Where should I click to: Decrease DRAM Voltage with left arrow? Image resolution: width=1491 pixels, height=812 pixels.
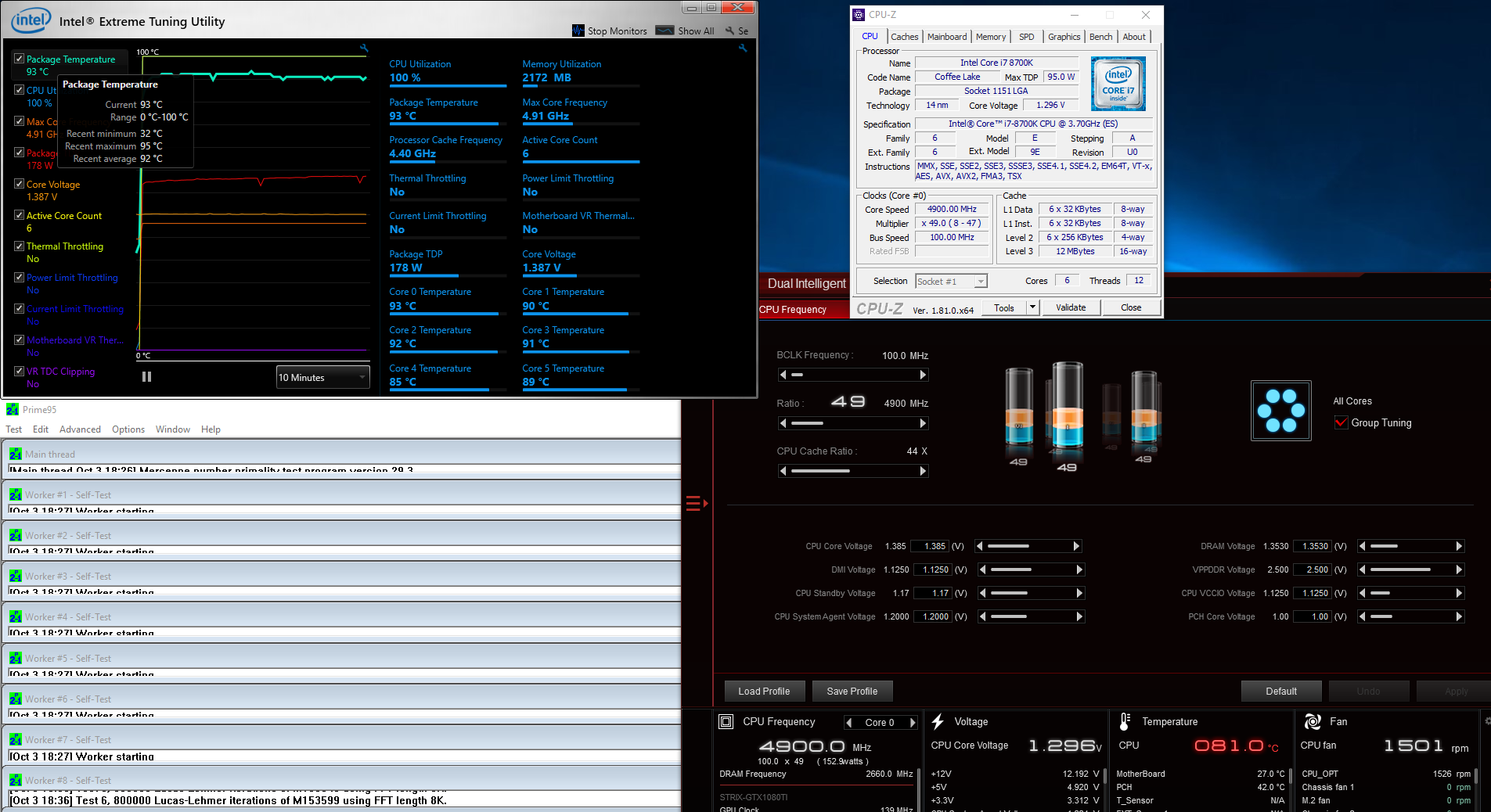coord(1362,546)
